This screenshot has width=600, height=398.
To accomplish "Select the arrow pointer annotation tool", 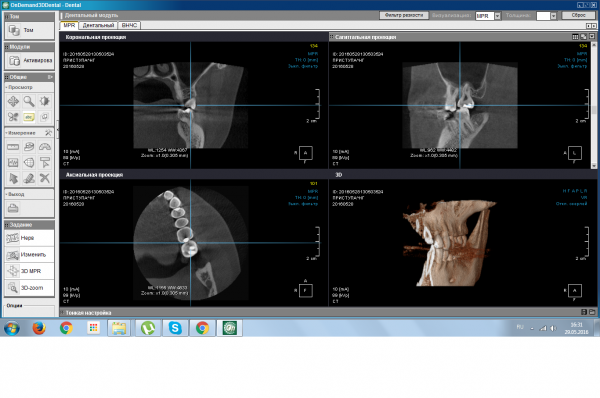I will [x=13, y=178].
